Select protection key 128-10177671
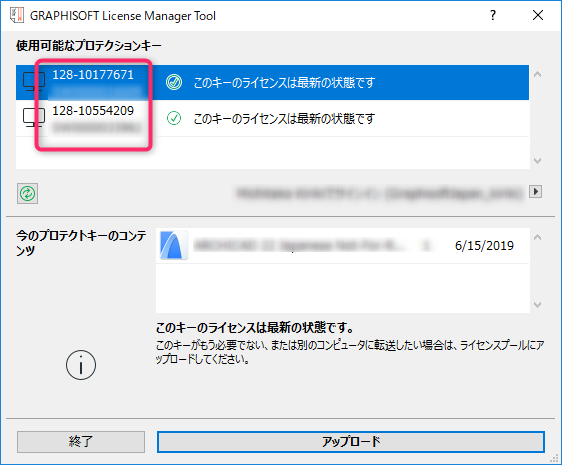Viewport: 562px width, 465px height. coord(272,82)
